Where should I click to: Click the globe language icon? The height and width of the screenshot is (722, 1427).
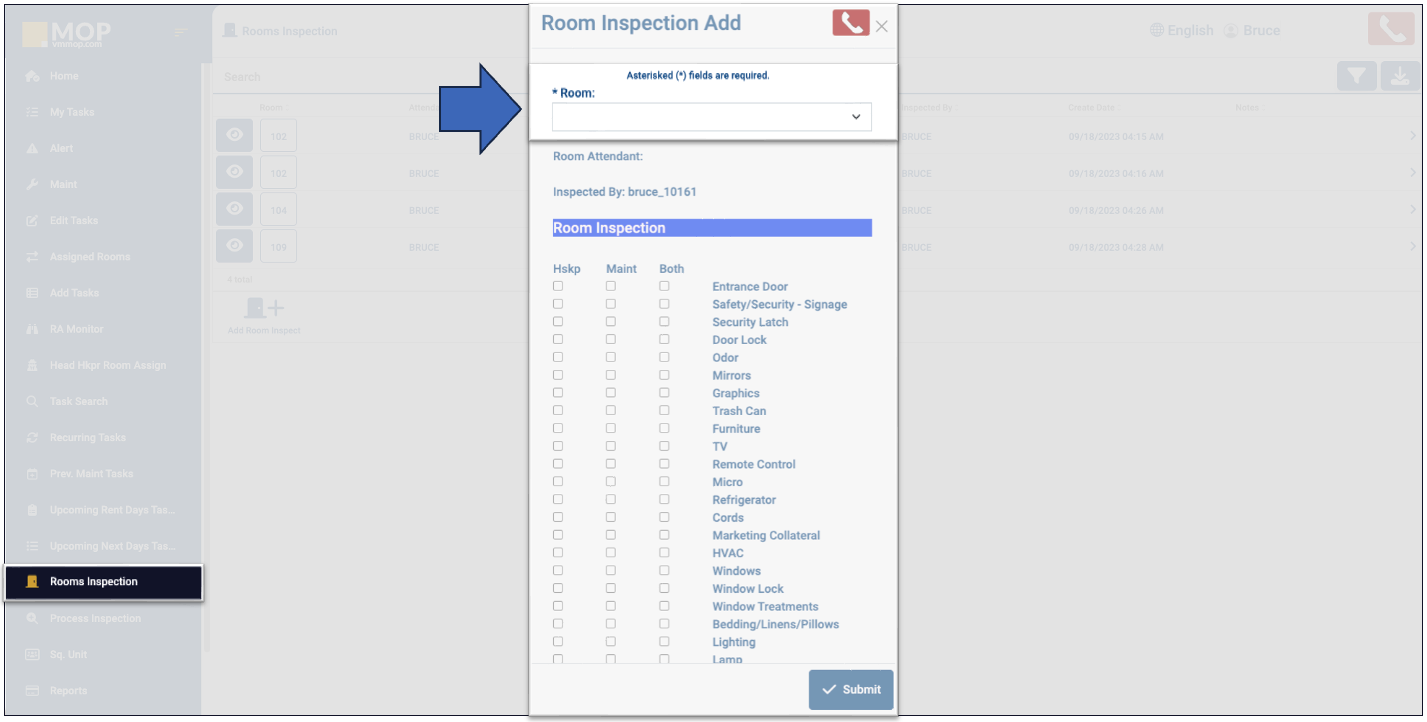(x=1157, y=31)
